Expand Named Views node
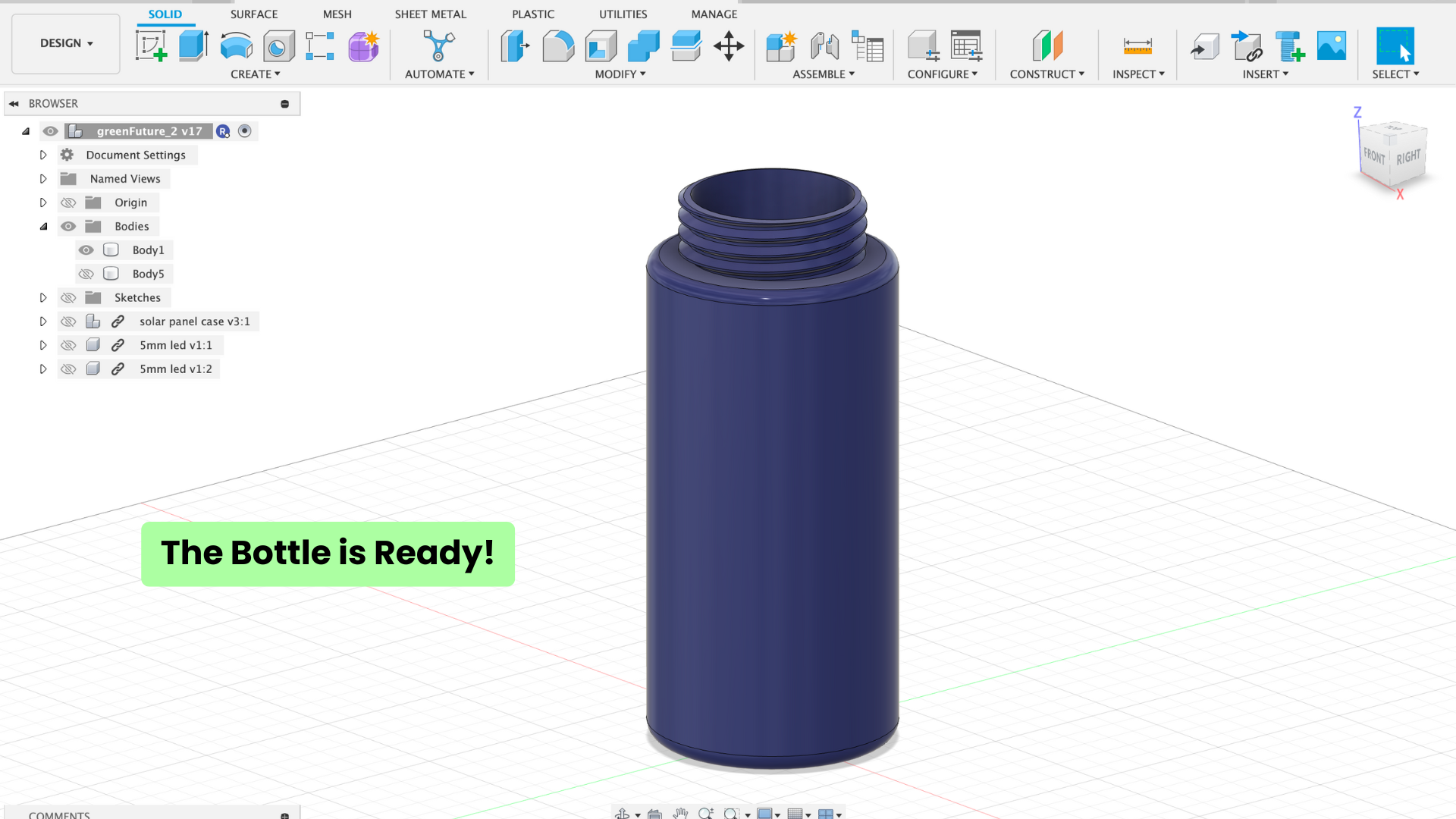1456x819 pixels. point(43,179)
